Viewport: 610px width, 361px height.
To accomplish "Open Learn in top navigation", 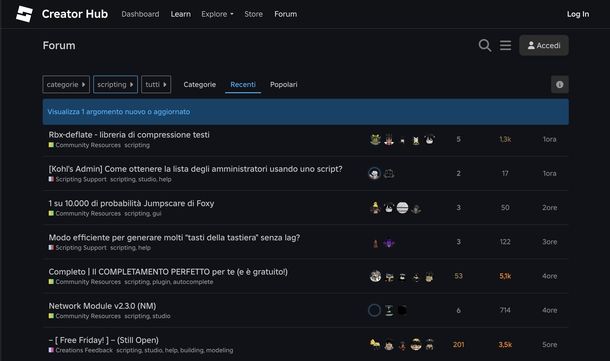I will (181, 14).
